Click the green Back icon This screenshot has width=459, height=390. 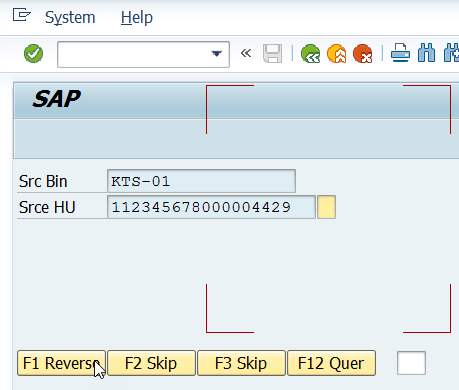pyautogui.click(x=310, y=53)
